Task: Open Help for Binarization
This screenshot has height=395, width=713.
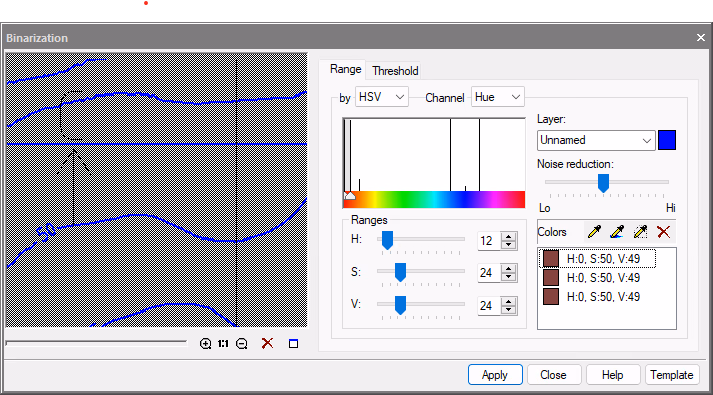Action: click(x=613, y=375)
